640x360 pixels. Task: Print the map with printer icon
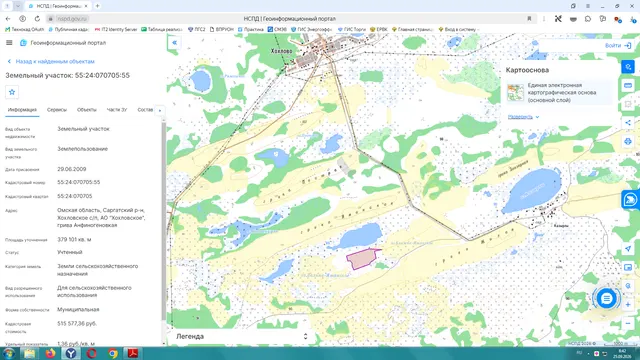(628, 142)
